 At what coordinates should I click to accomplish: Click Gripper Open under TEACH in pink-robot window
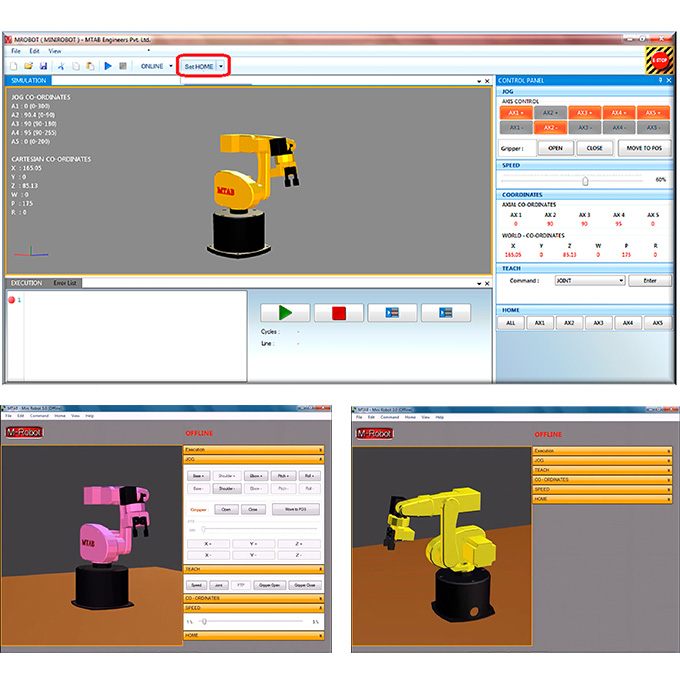pyautogui.click(x=269, y=585)
